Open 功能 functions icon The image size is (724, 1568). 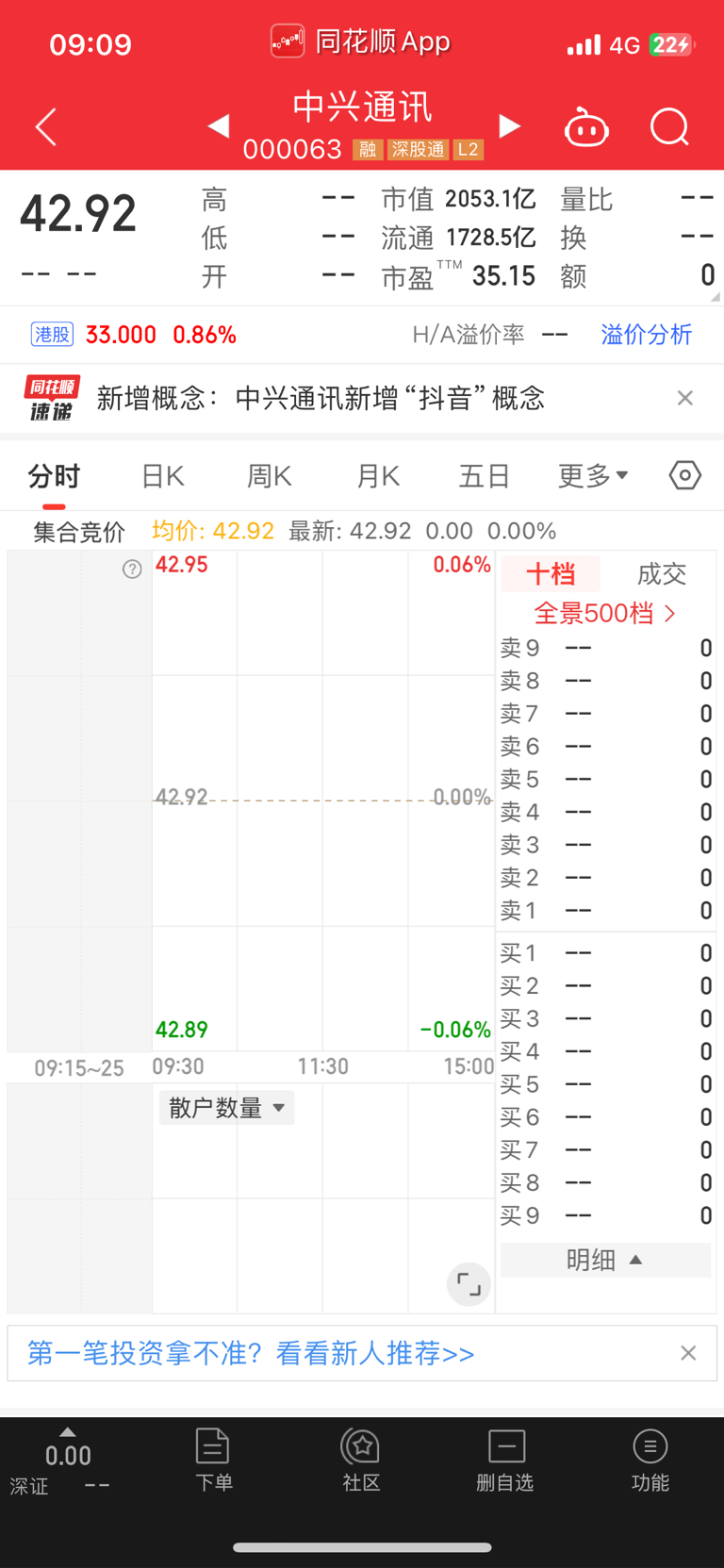tap(650, 1460)
